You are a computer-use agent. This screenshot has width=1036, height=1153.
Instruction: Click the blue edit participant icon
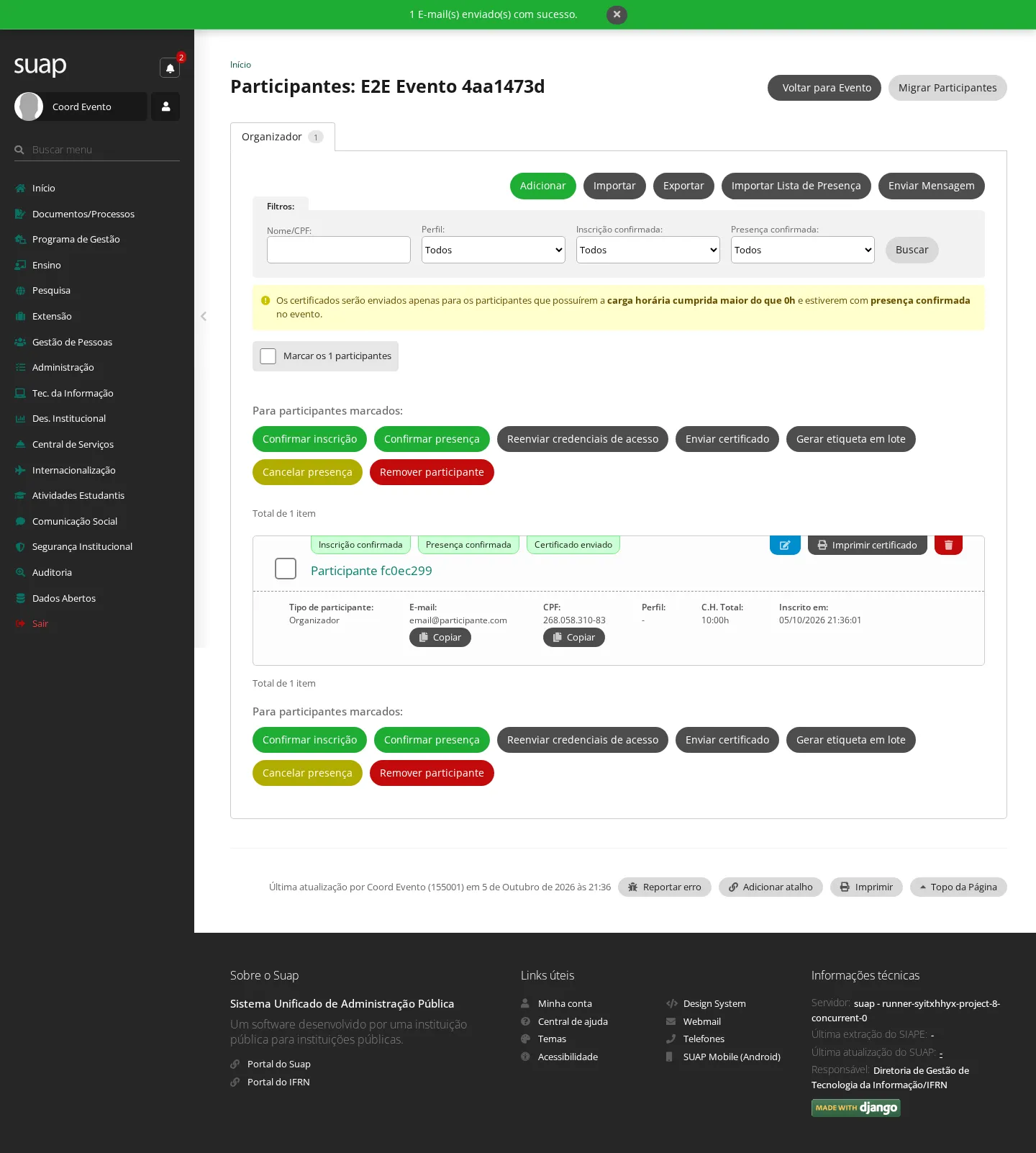click(x=785, y=545)
